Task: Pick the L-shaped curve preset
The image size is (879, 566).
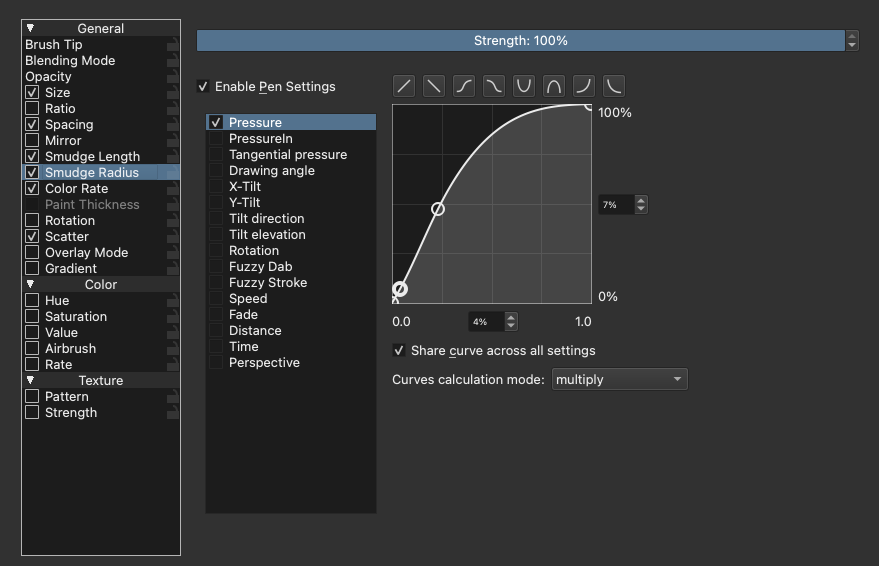Action: [614, 86]
